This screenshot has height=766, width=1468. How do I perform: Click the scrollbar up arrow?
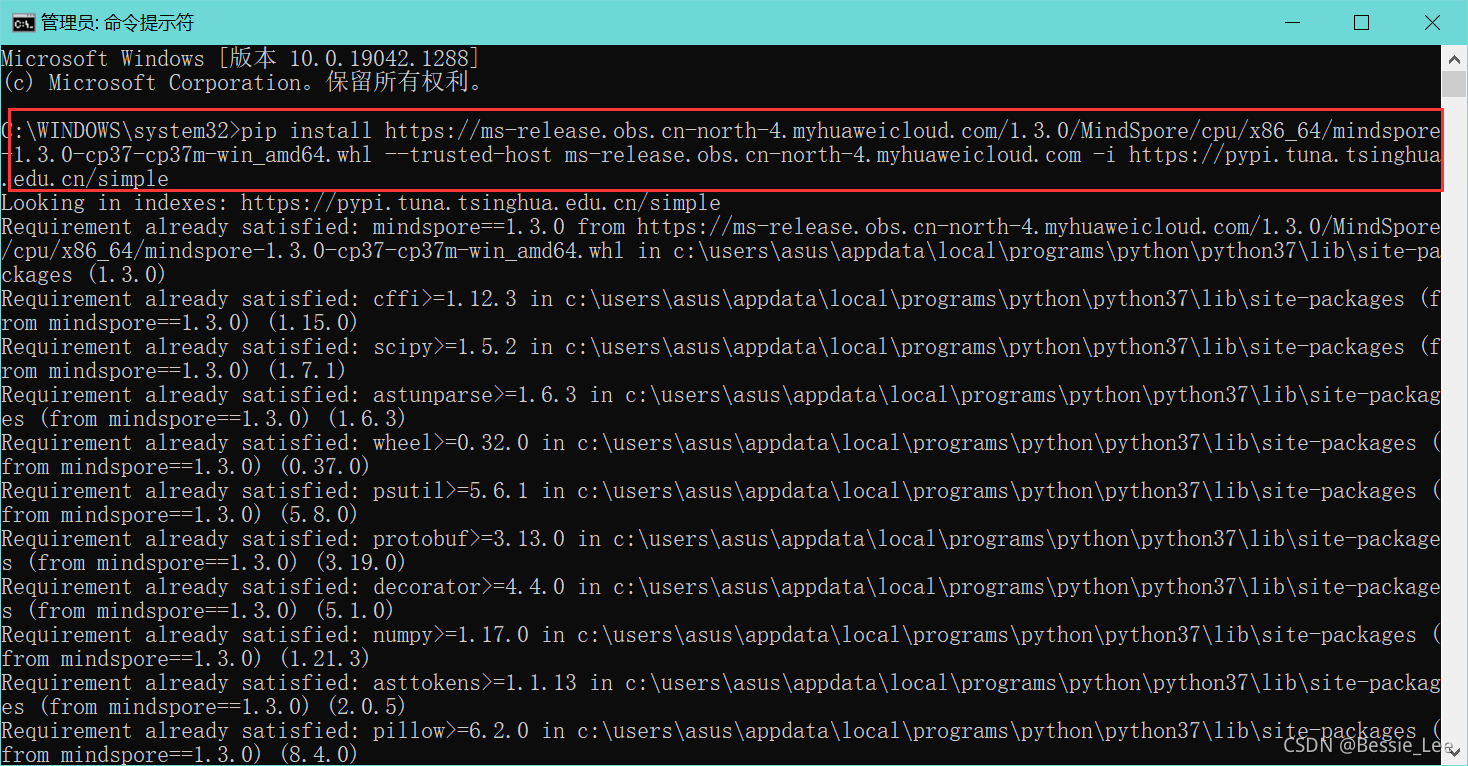pyautogui.click(x=1455, y=59)
